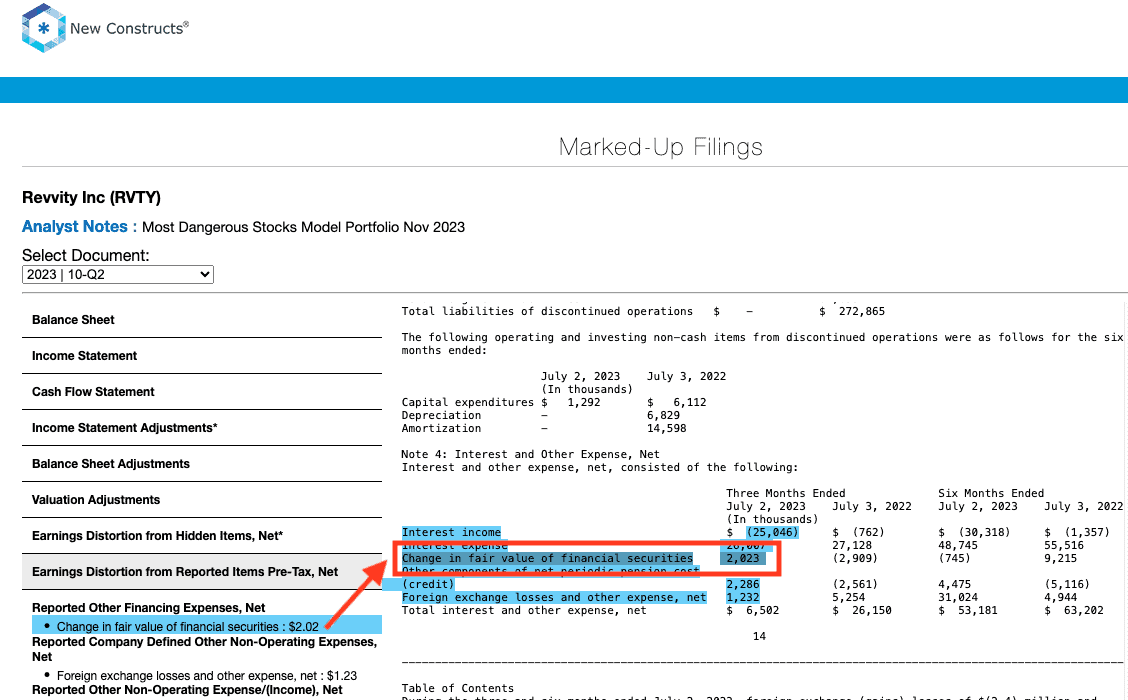Click highlighted Interest income row label
Screen dimensions: 1128x700
click(451, 532)
